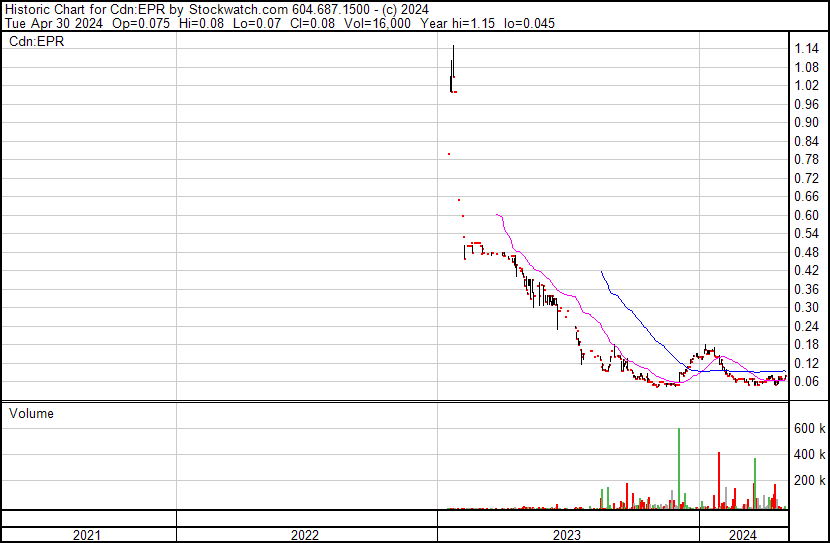
Task: Click the 0.60 price axis value
Action: point(807,215)
